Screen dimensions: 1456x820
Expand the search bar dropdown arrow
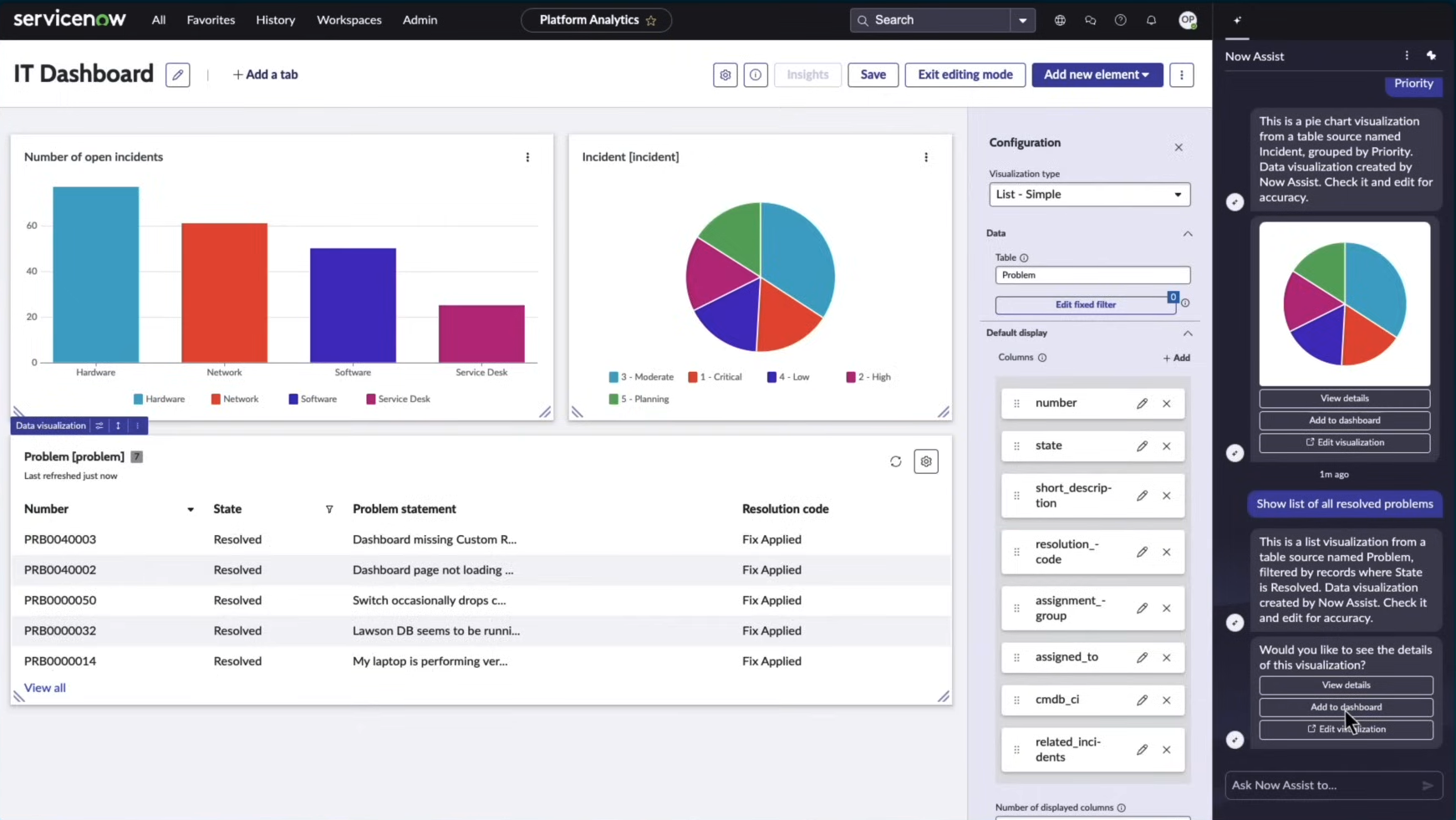tap(1024, 19)
